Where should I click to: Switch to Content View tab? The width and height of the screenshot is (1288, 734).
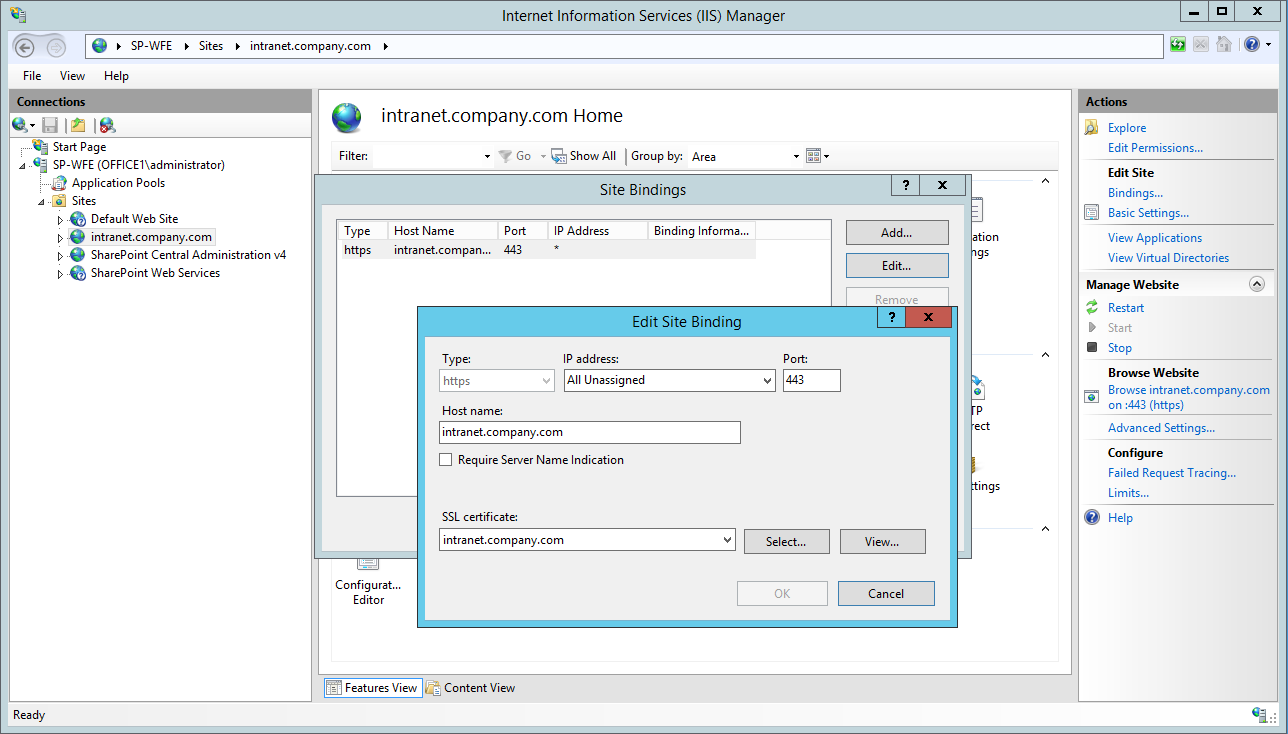pos(470,688)
